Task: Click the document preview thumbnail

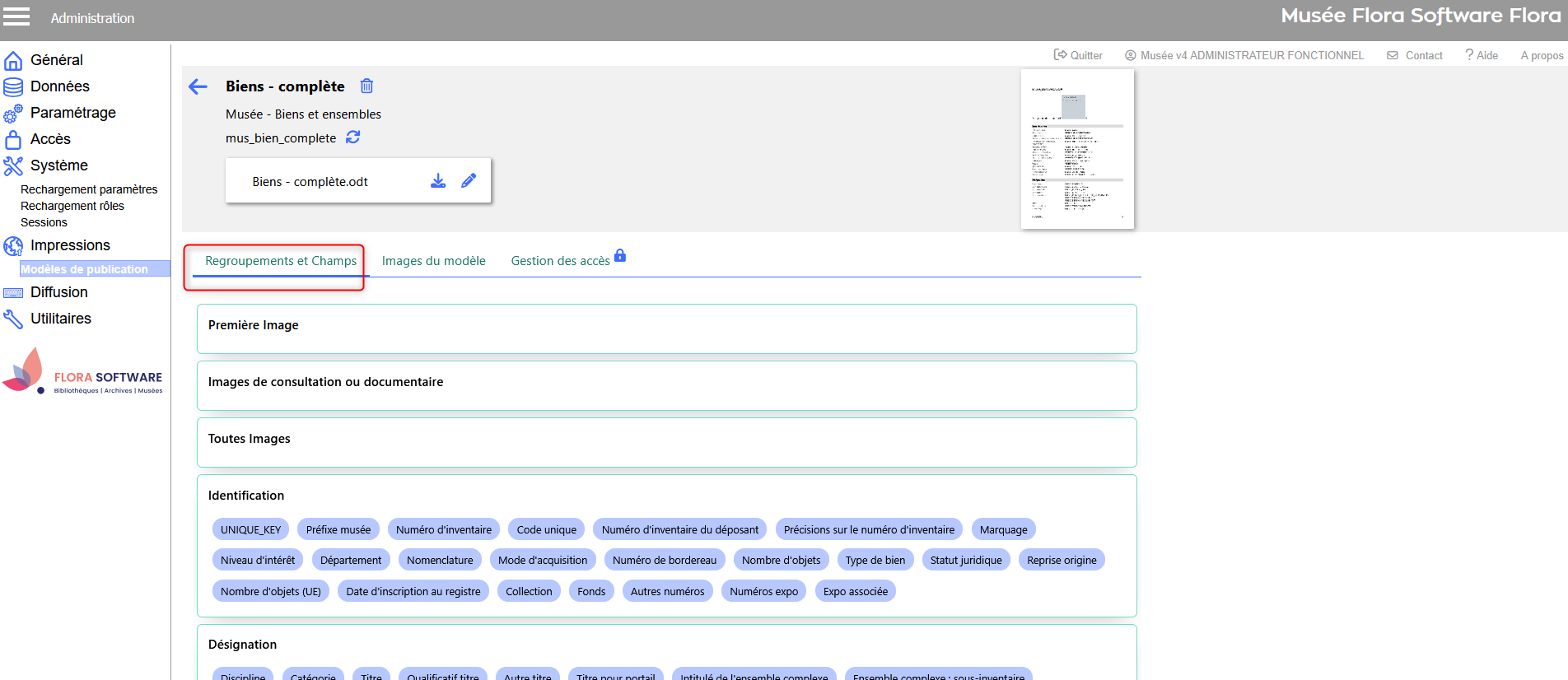Action: (1077, 149)
